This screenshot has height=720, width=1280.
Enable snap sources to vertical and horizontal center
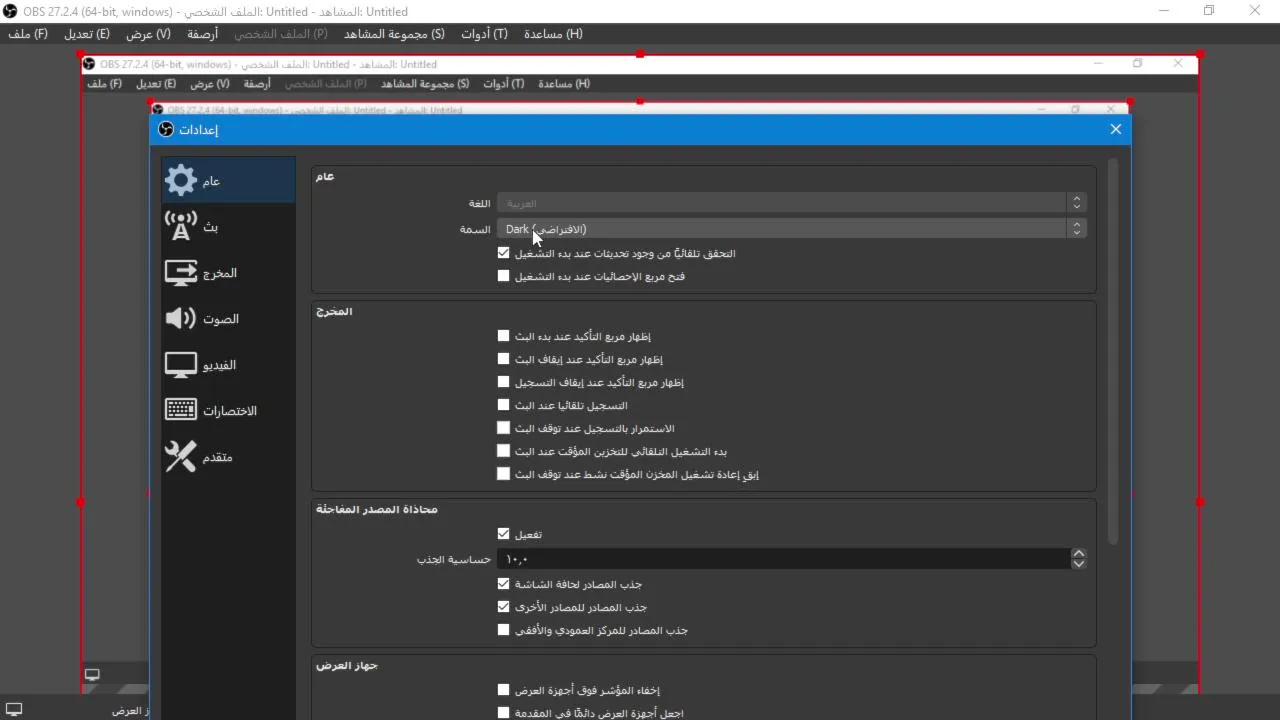pos(504,630)
